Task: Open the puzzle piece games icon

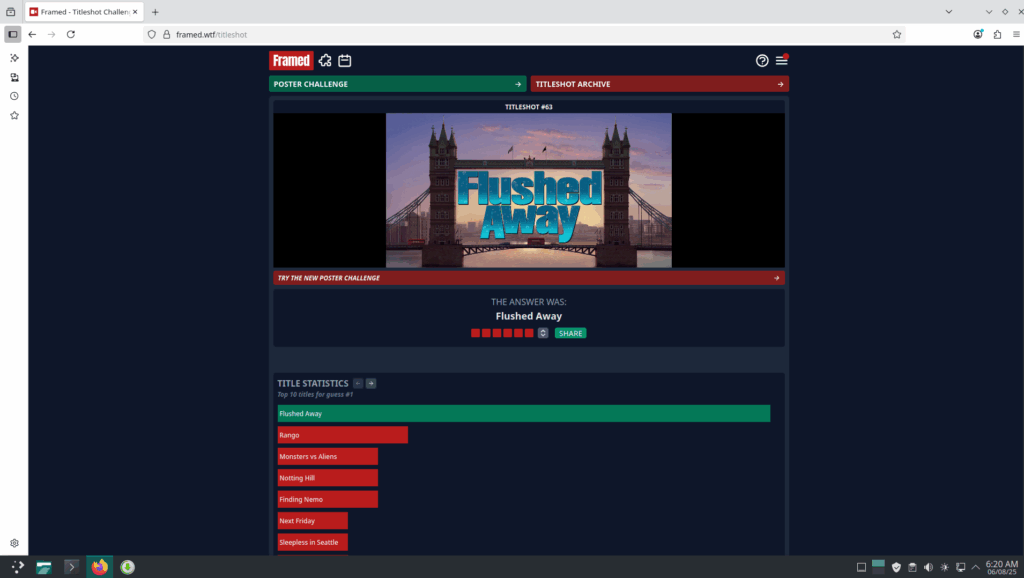Action: [325, 60]
